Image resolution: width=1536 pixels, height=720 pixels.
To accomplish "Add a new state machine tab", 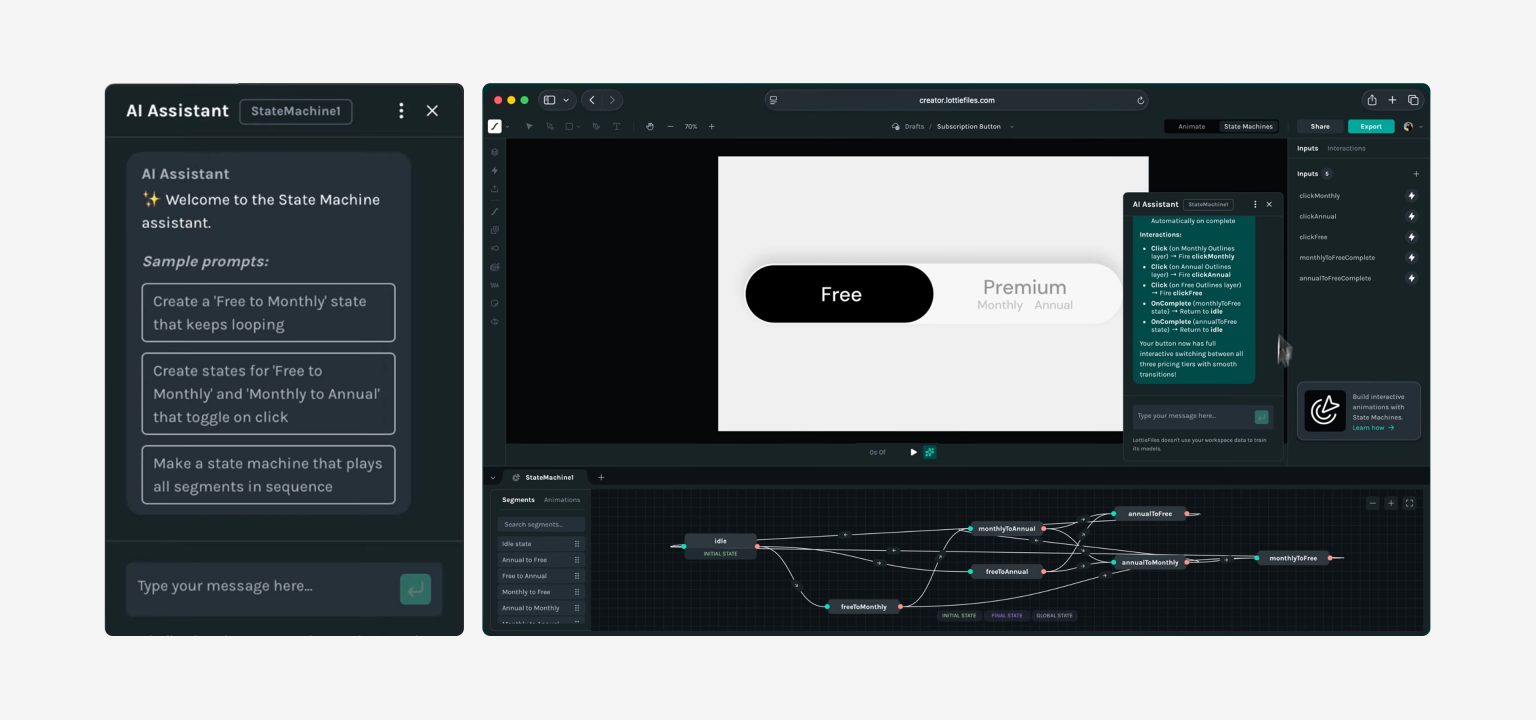I will pyautogui.click(x=601, y=477).
